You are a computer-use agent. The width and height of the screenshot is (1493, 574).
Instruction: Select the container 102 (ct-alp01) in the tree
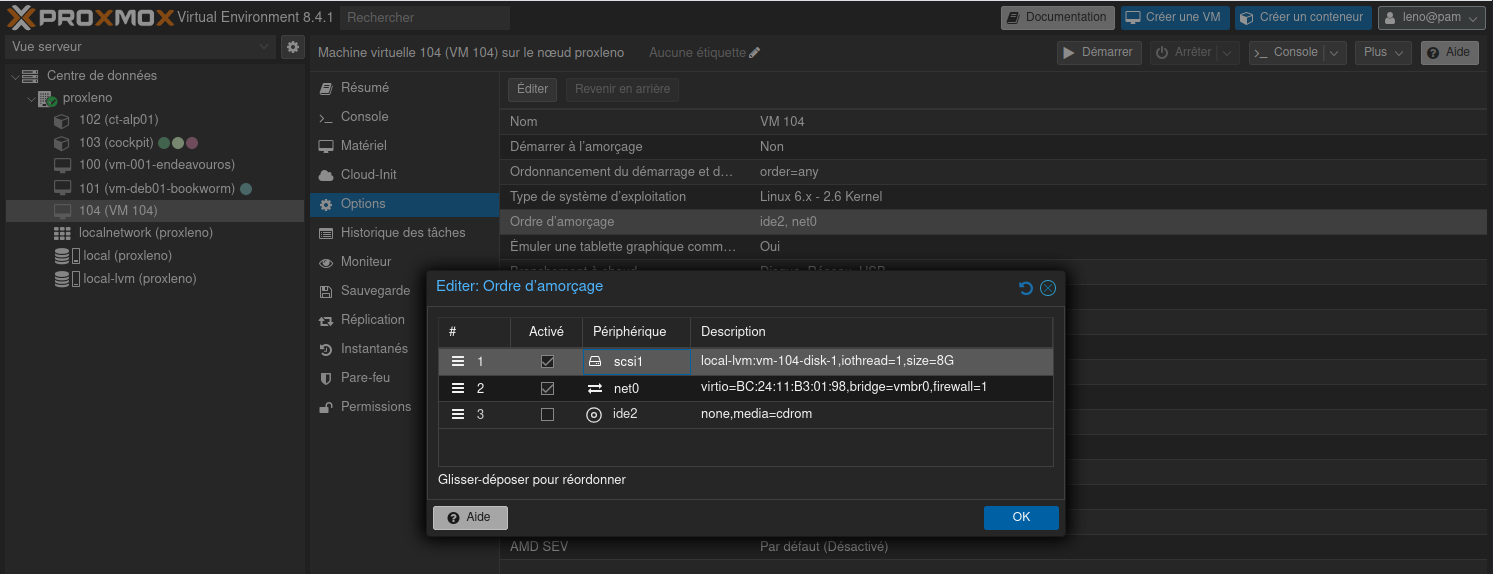[118, 120]
